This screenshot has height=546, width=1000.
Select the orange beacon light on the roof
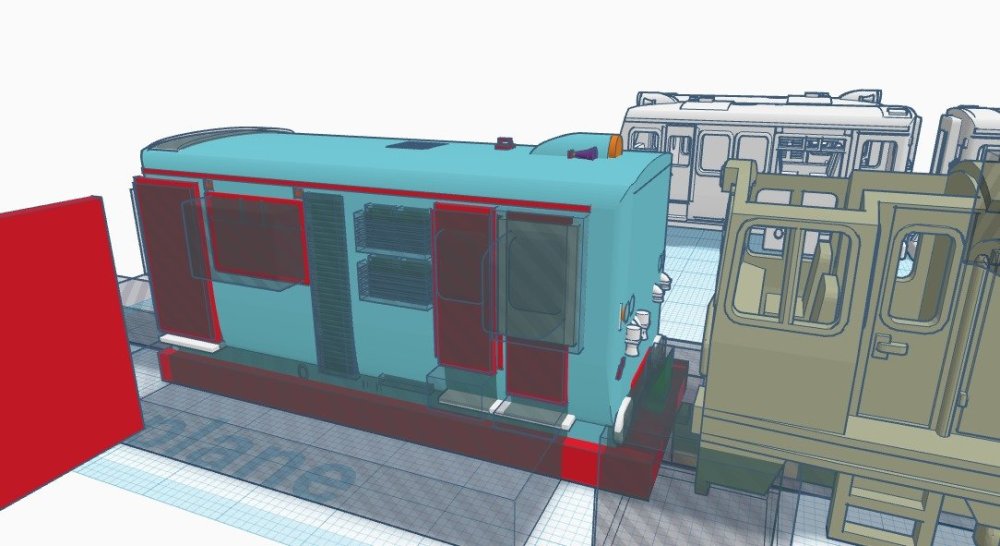(614, 146)
